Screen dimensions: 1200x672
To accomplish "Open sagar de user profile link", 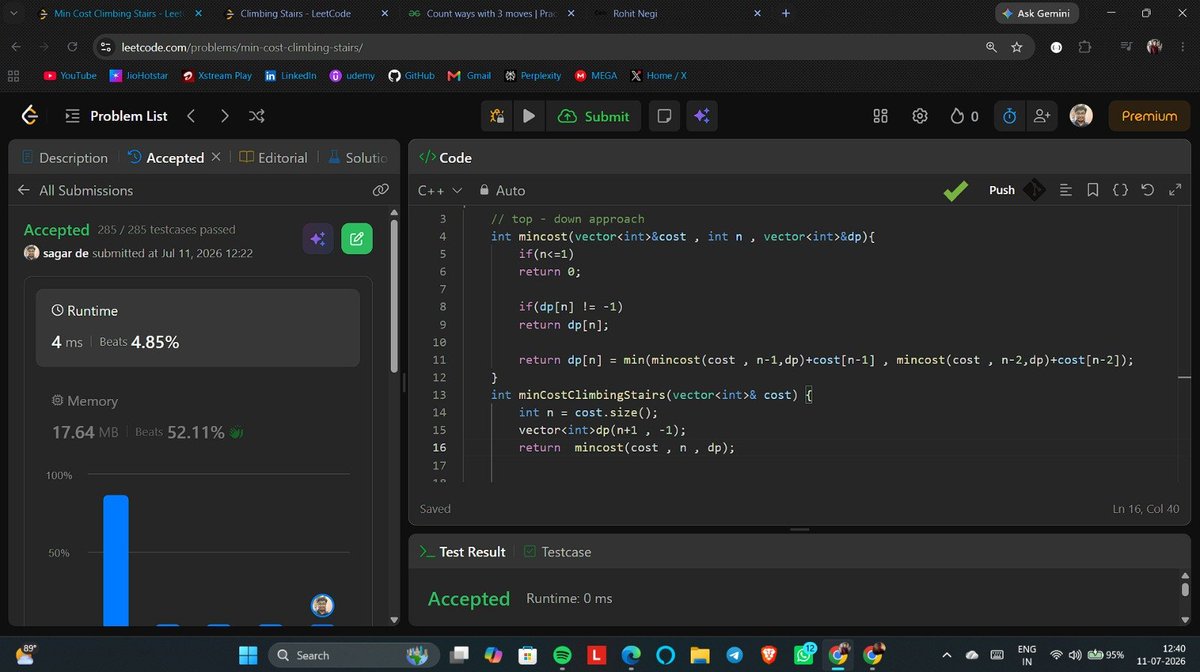I will [66, 253].
